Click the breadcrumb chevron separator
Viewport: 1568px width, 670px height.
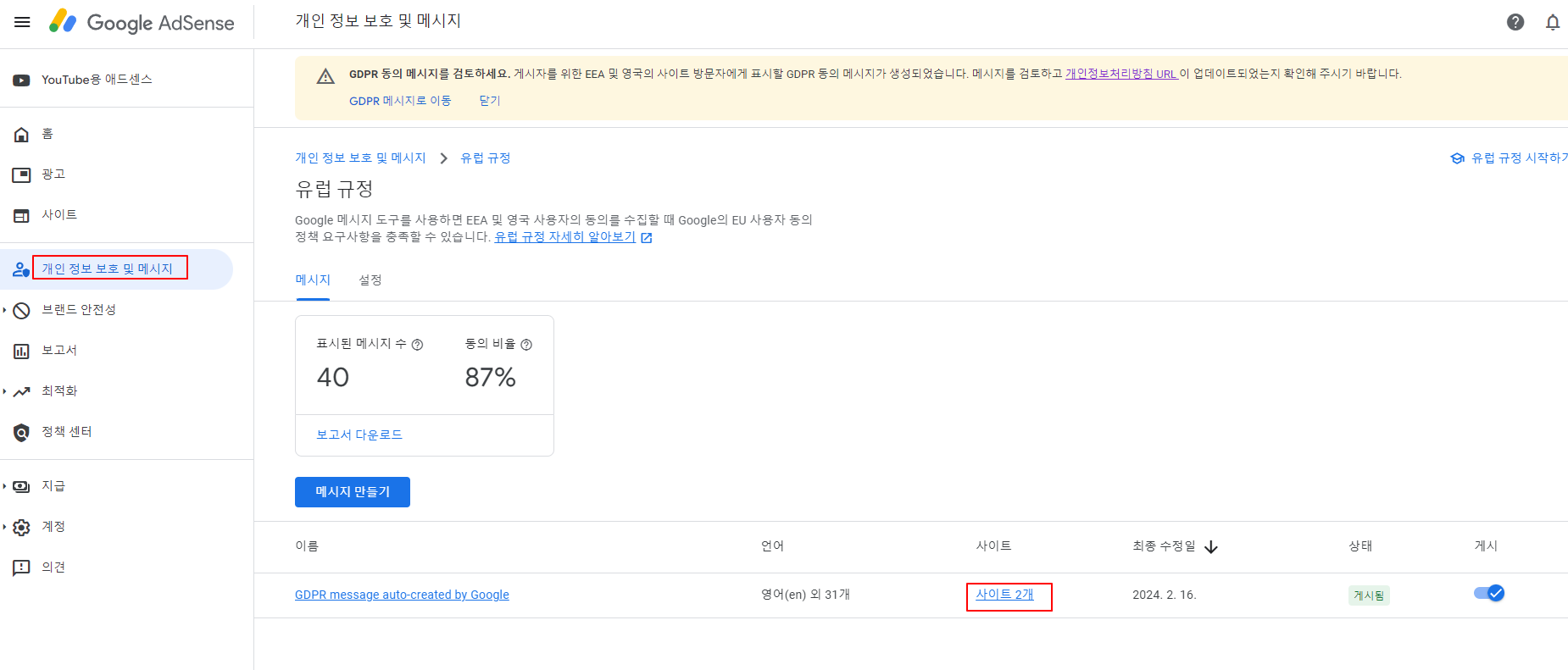(443, 158)
